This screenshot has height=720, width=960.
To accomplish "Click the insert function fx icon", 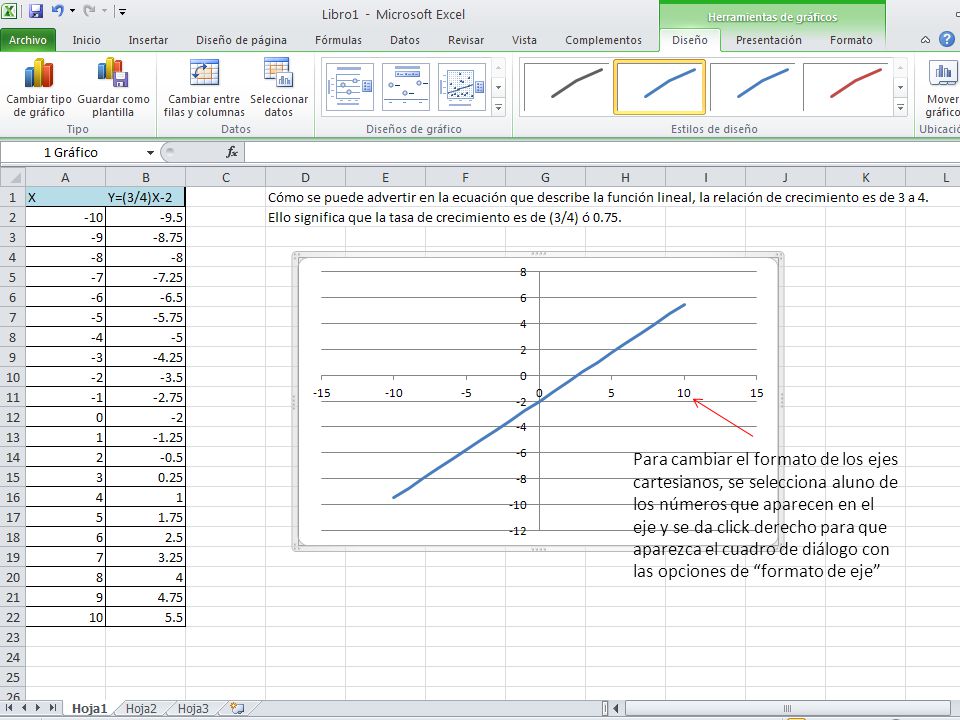I will click(232, 152).
